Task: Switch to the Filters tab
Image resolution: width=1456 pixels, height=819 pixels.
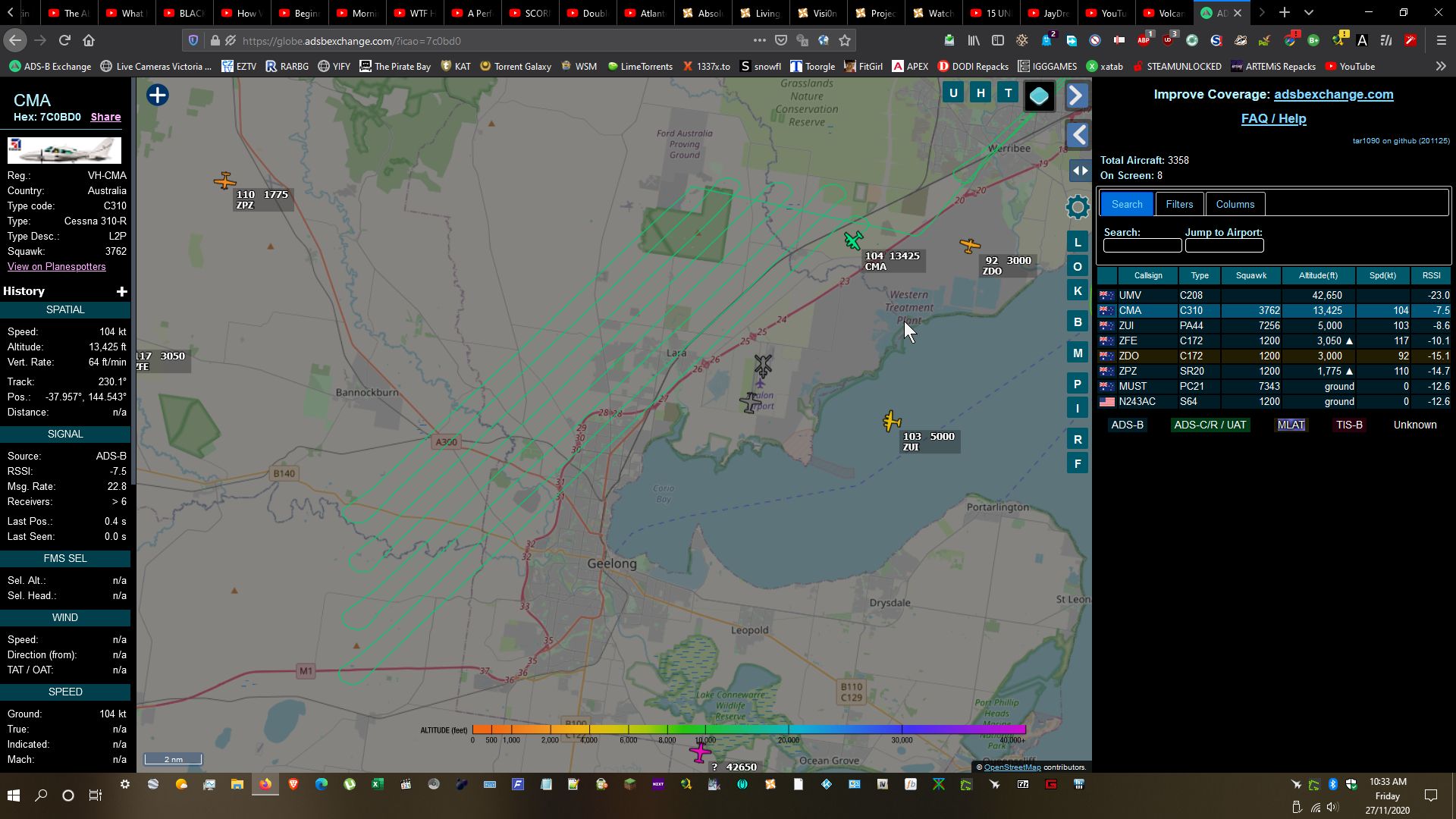Action: pos(1179,204)
